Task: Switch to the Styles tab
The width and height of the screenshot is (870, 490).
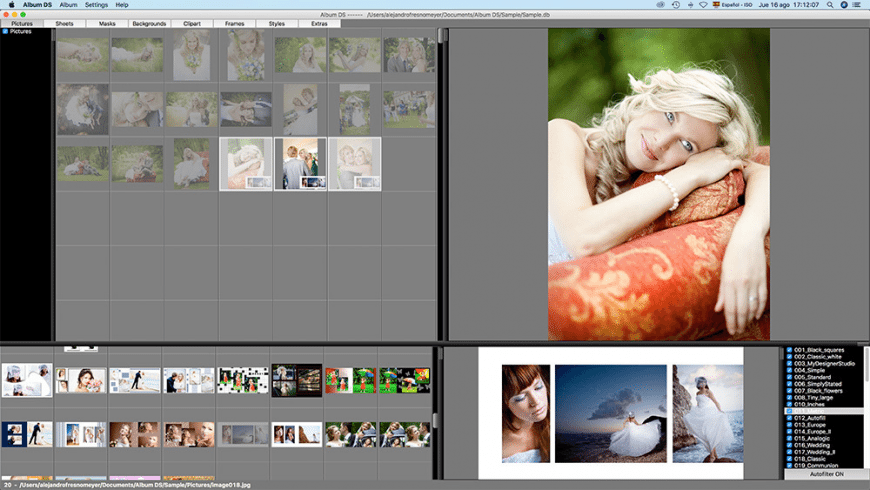Action: pos(277,23)
